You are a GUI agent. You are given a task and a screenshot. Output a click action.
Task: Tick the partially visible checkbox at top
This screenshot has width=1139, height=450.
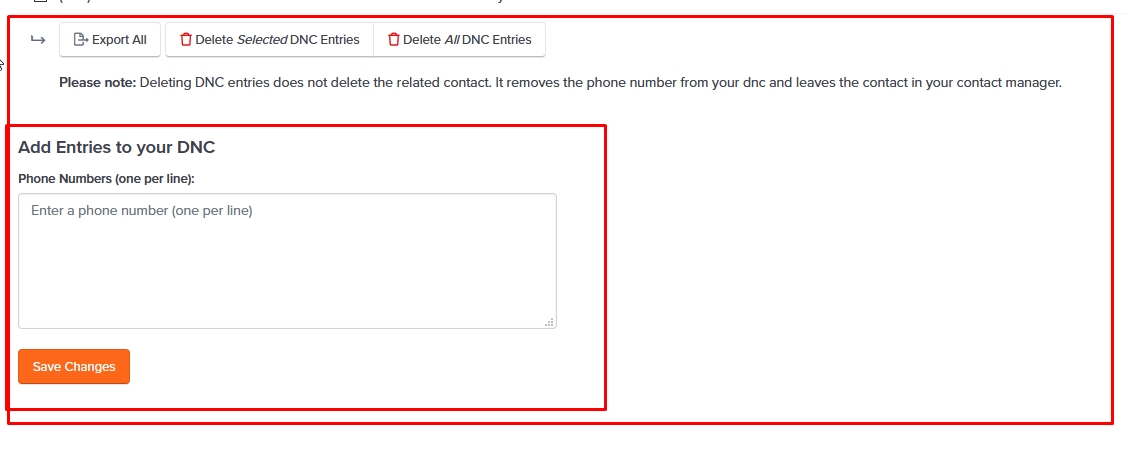pyautogui.click(x=41, y=1)
